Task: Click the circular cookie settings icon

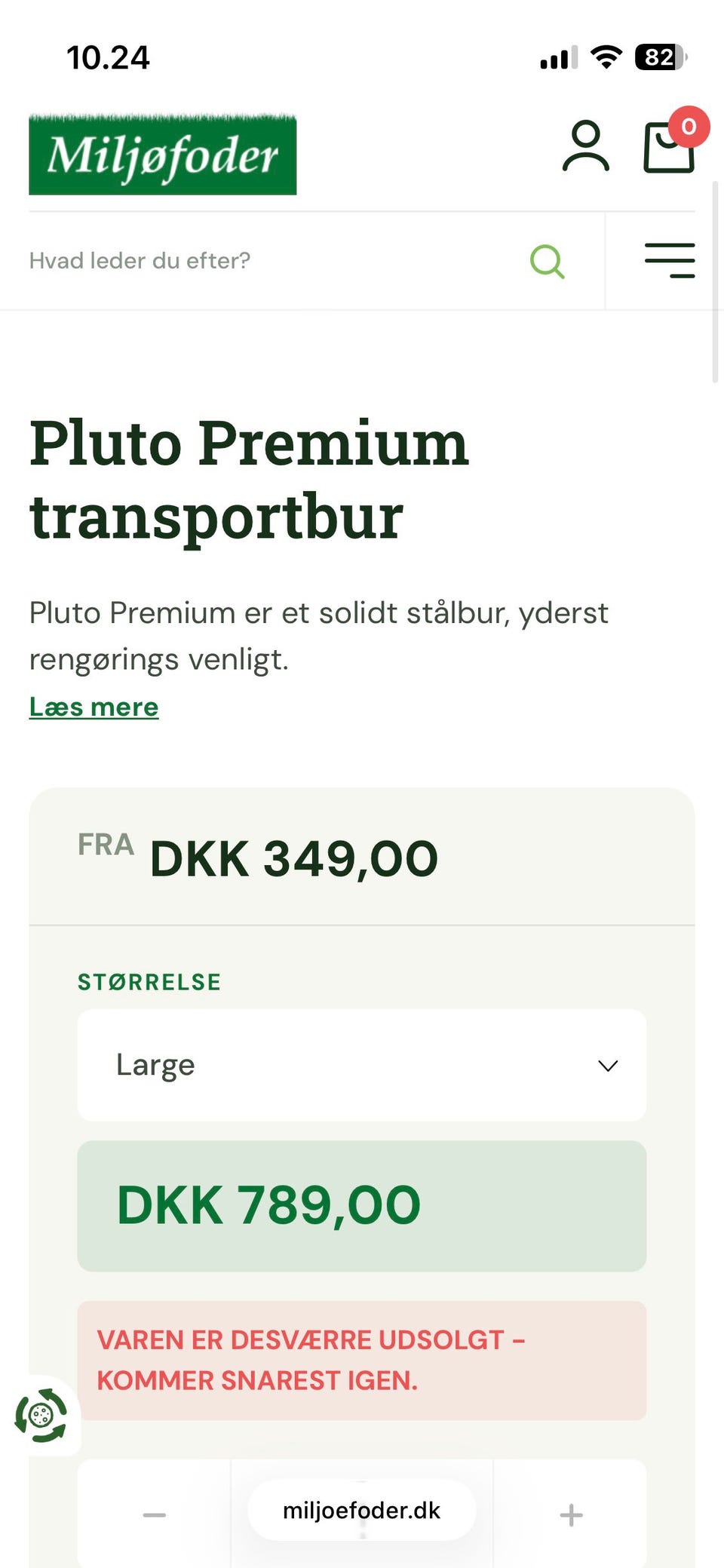Action: pyautogui.click(x=41, y=1416)
